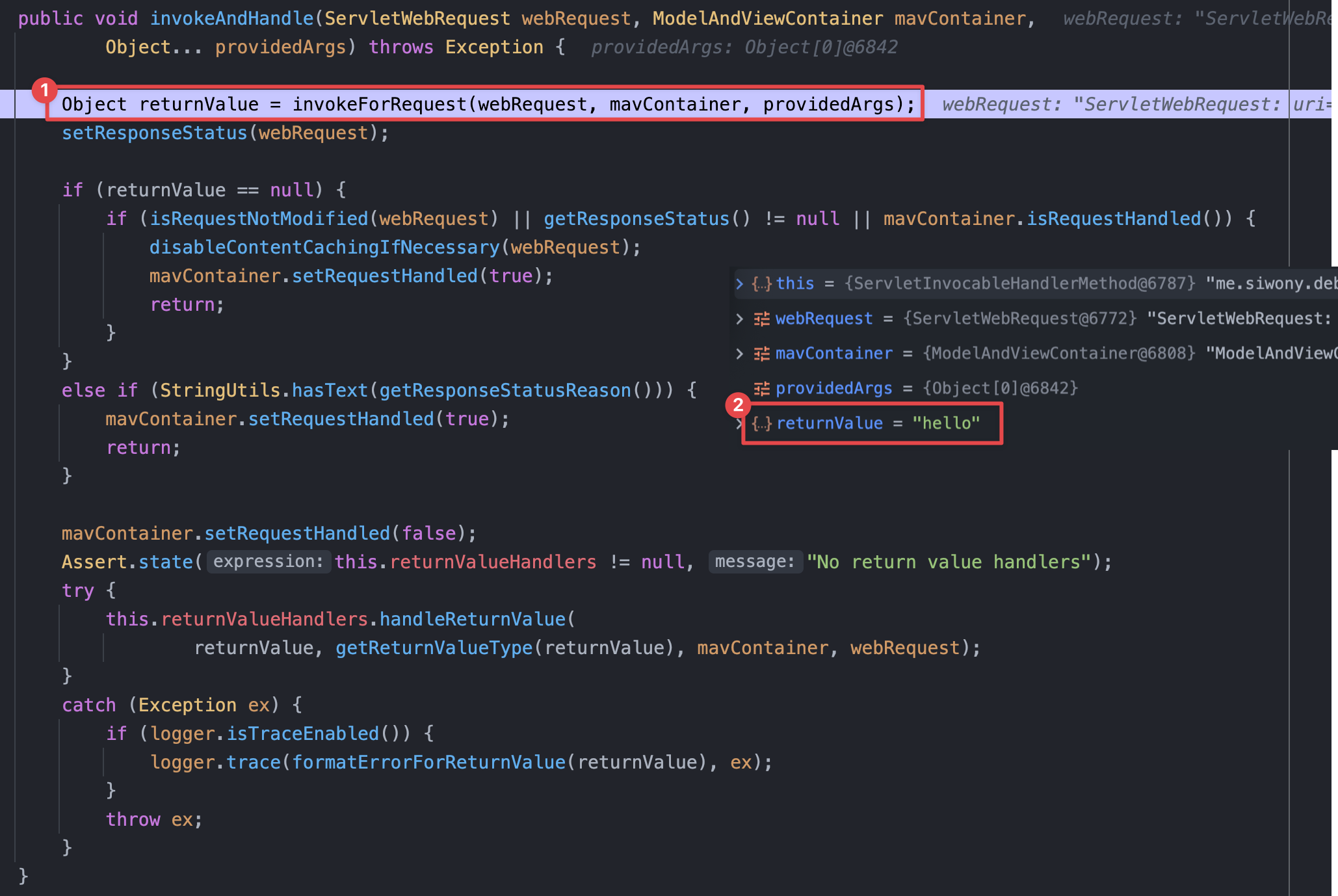Click the red badge numbered 1
This screenshot has height=896, width=1338.
[44, 90]
